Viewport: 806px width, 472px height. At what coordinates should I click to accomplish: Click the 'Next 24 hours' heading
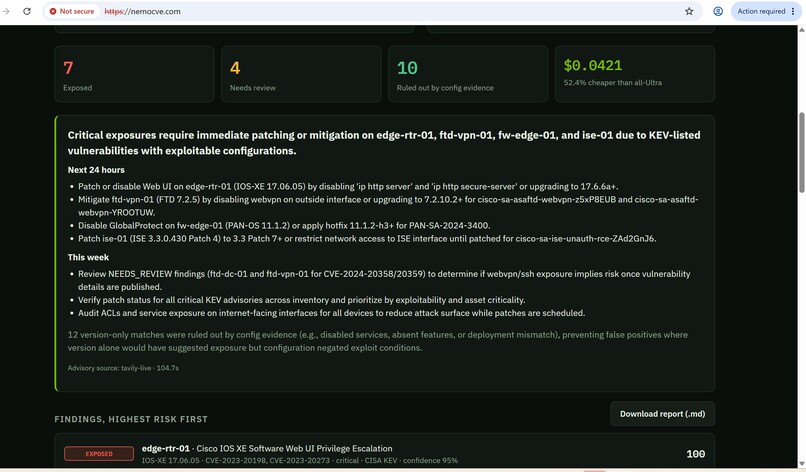click(96, 170)
